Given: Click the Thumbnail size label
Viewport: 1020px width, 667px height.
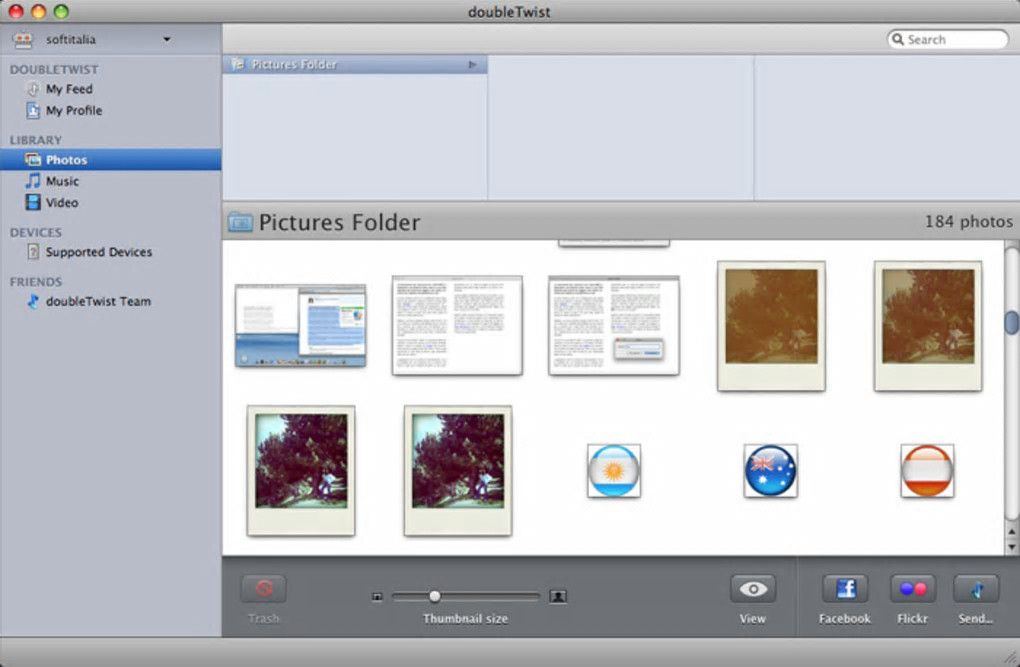Looking at the screenshot, I should 465,619.
